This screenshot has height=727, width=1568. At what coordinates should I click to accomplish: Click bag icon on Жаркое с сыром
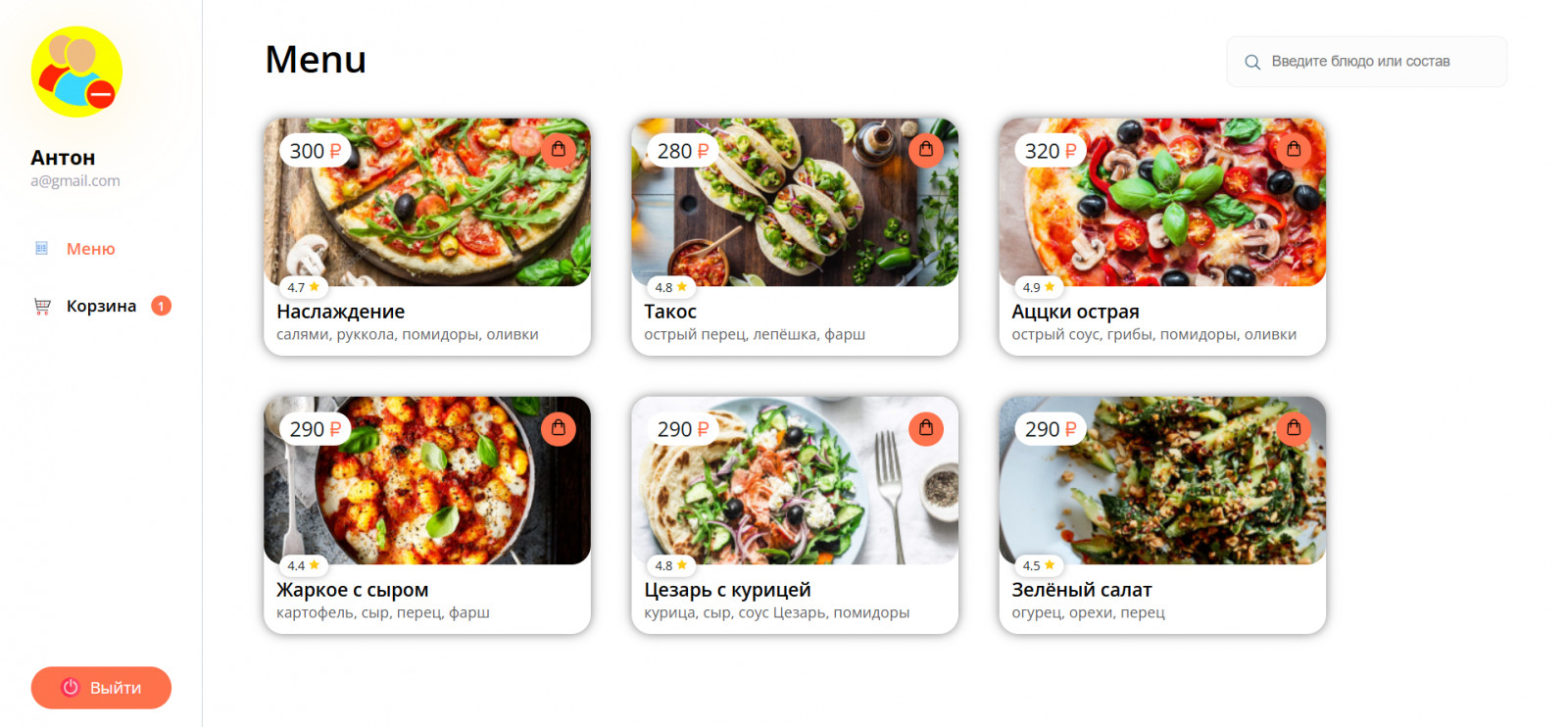558,428
